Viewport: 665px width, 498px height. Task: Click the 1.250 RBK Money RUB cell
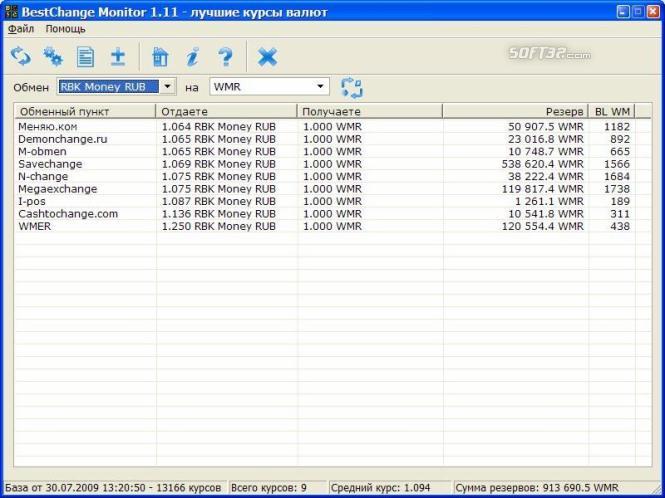coord(219,226)
